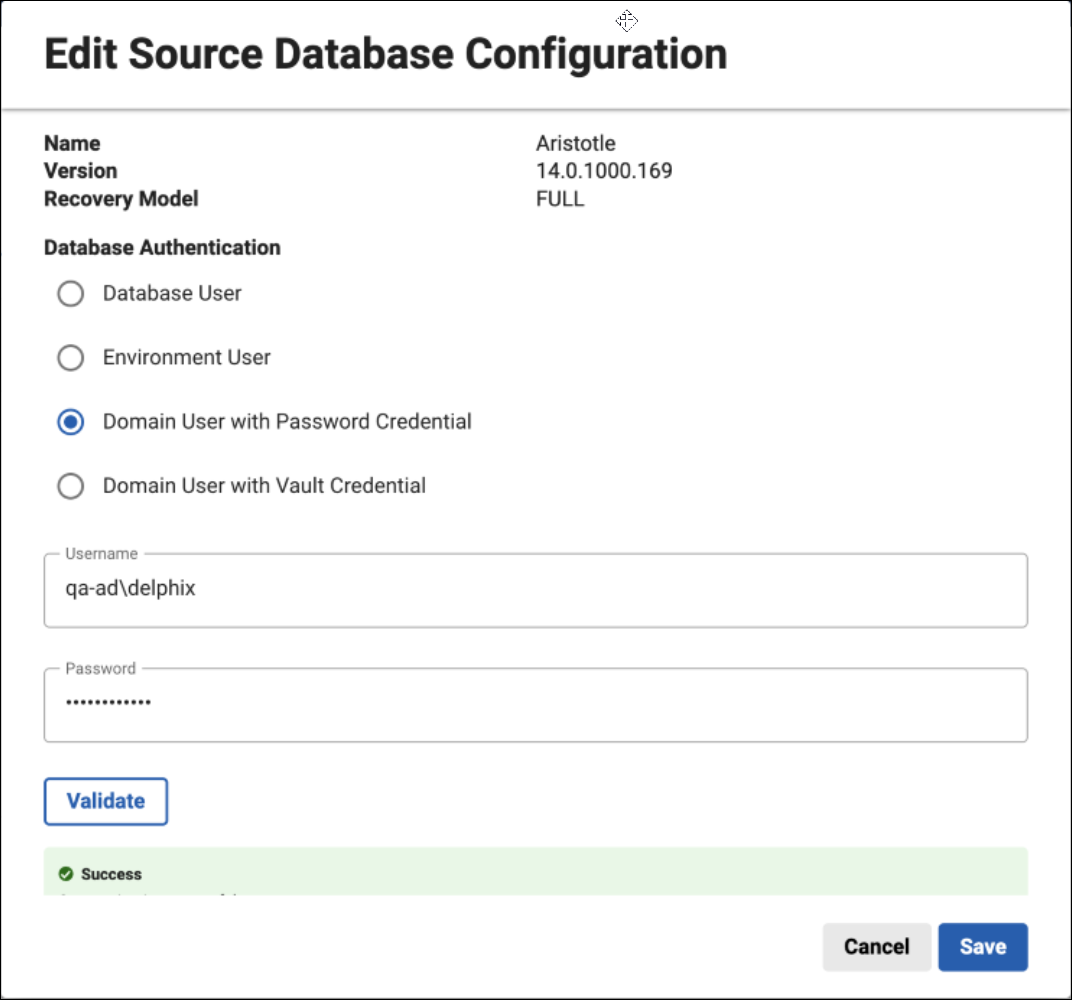Click the Version field label

click(x=80, y=171)
